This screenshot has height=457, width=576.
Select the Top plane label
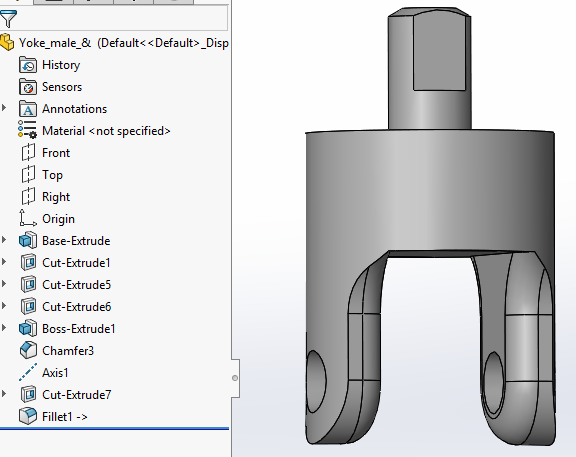point(53,175)
